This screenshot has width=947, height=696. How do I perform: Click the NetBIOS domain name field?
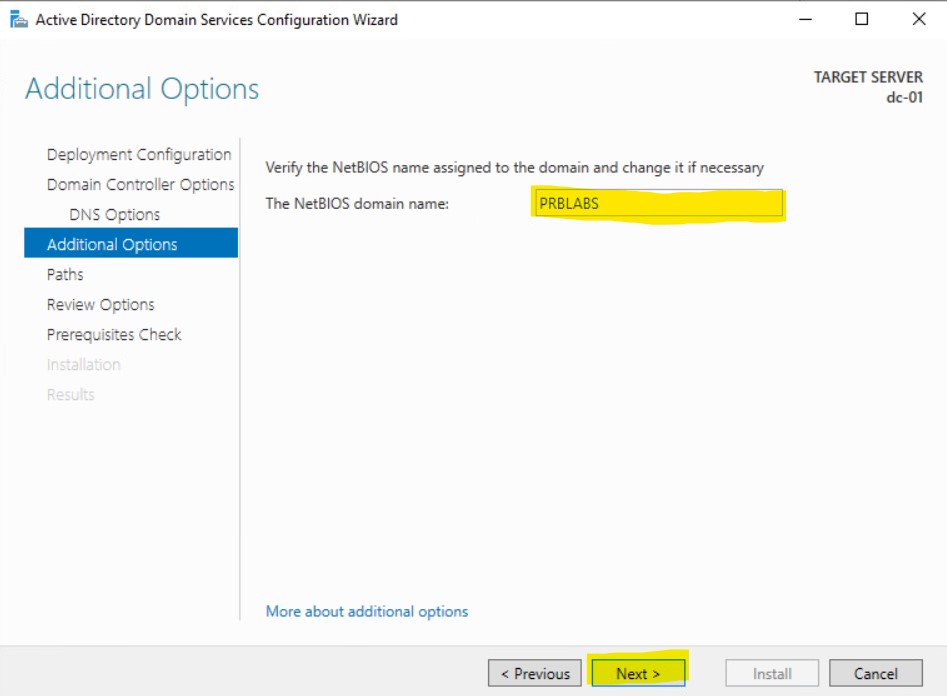(x=658, y=204)
